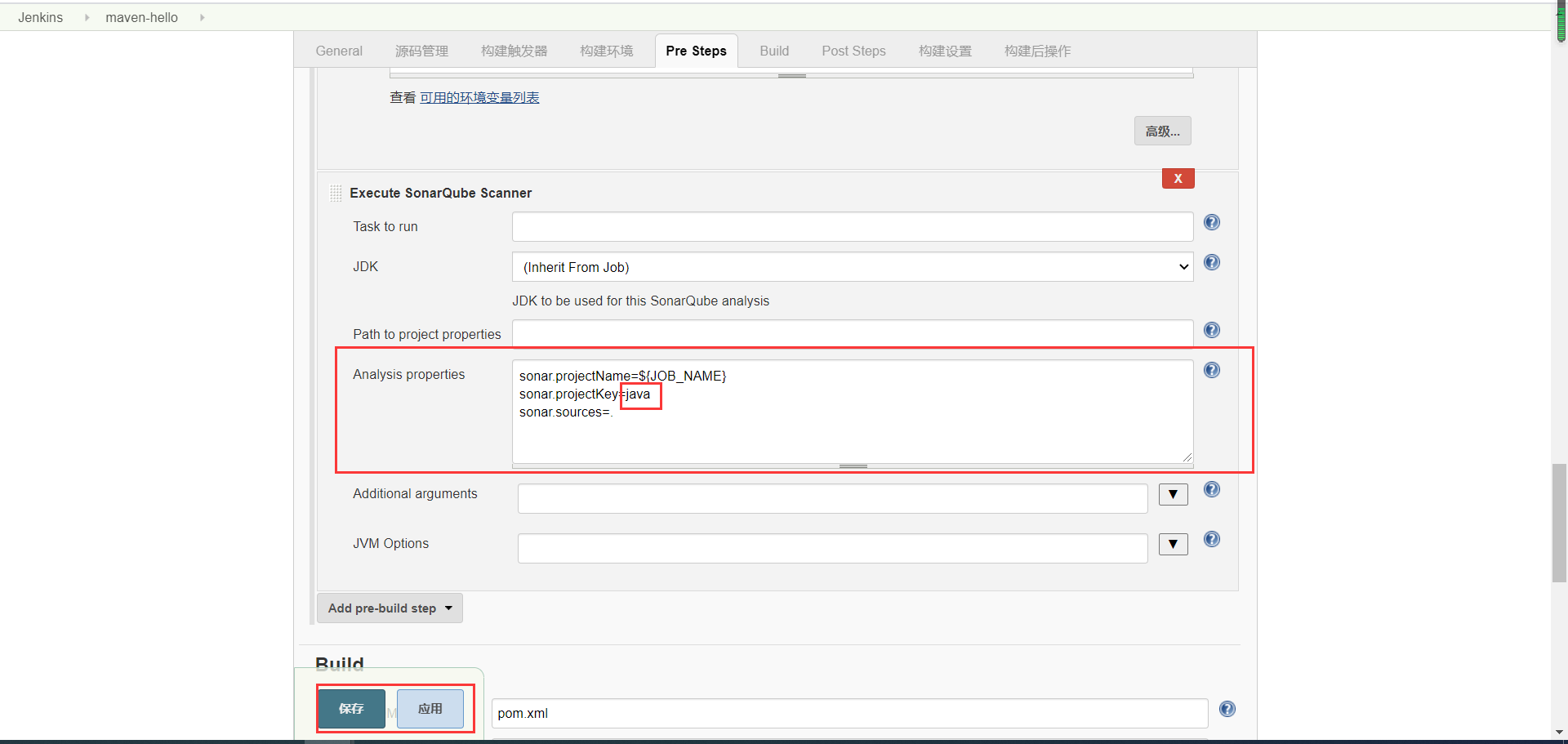The width and height of the screenshot is (1568, 744).
Task: Switch to the 构建后操作 tab
Action: click(x=1037, y=51)
